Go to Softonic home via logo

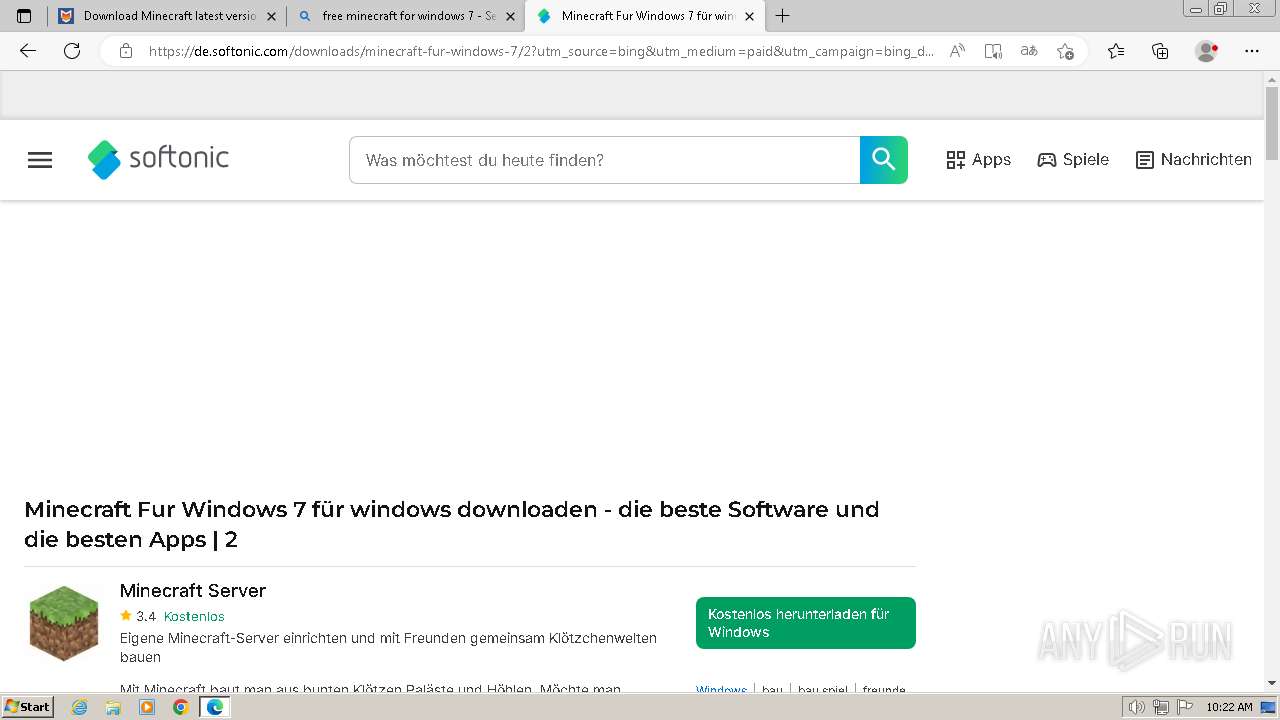[158, 159]
